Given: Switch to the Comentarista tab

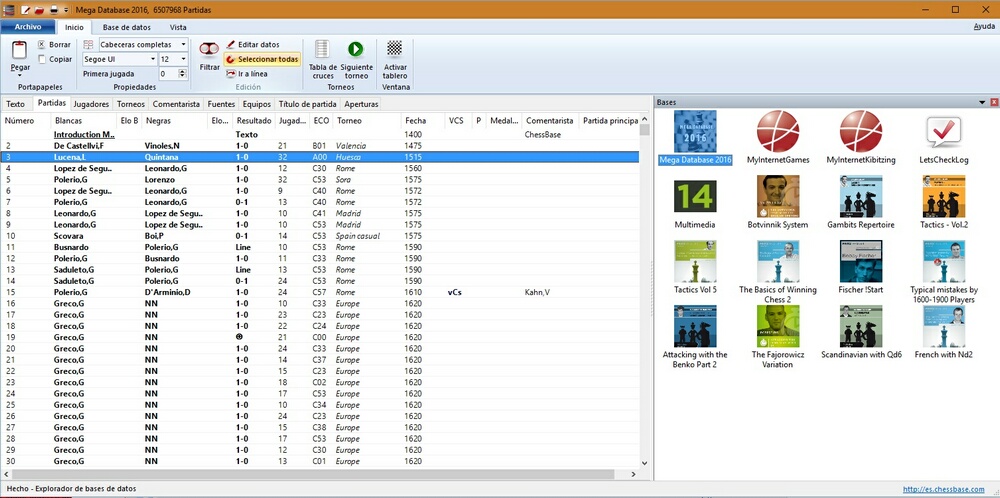Looking at the screenshot, I should [x=177, y=104].
